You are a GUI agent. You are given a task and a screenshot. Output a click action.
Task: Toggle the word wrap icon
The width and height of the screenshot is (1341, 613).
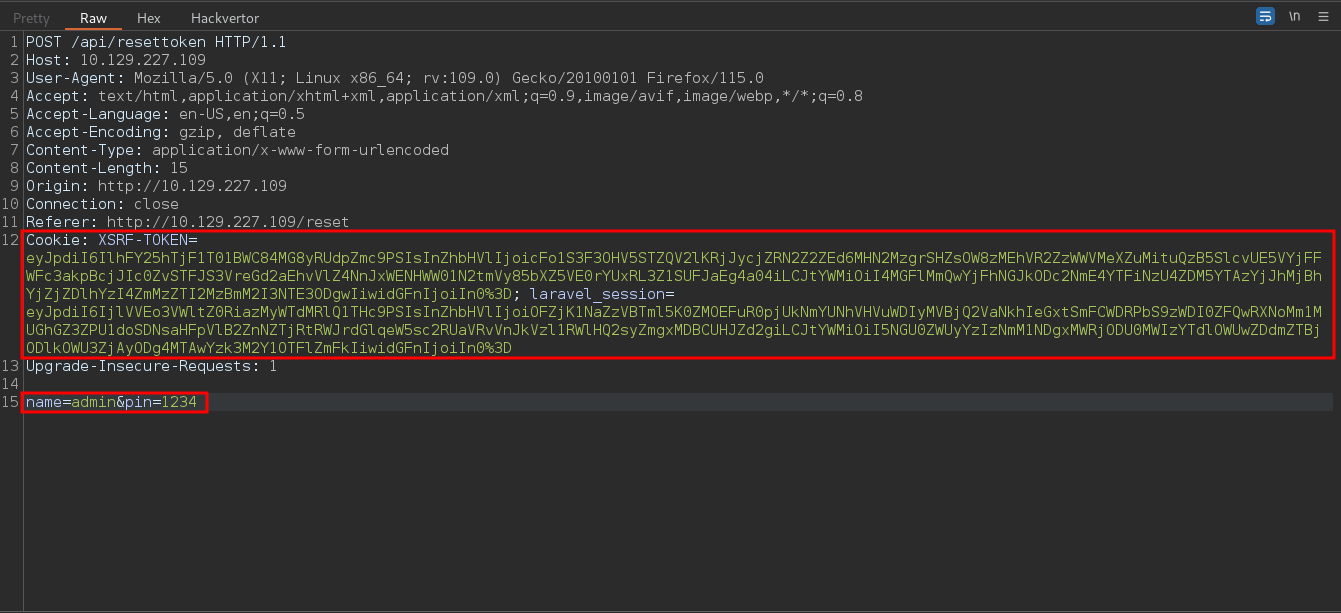1266,16
